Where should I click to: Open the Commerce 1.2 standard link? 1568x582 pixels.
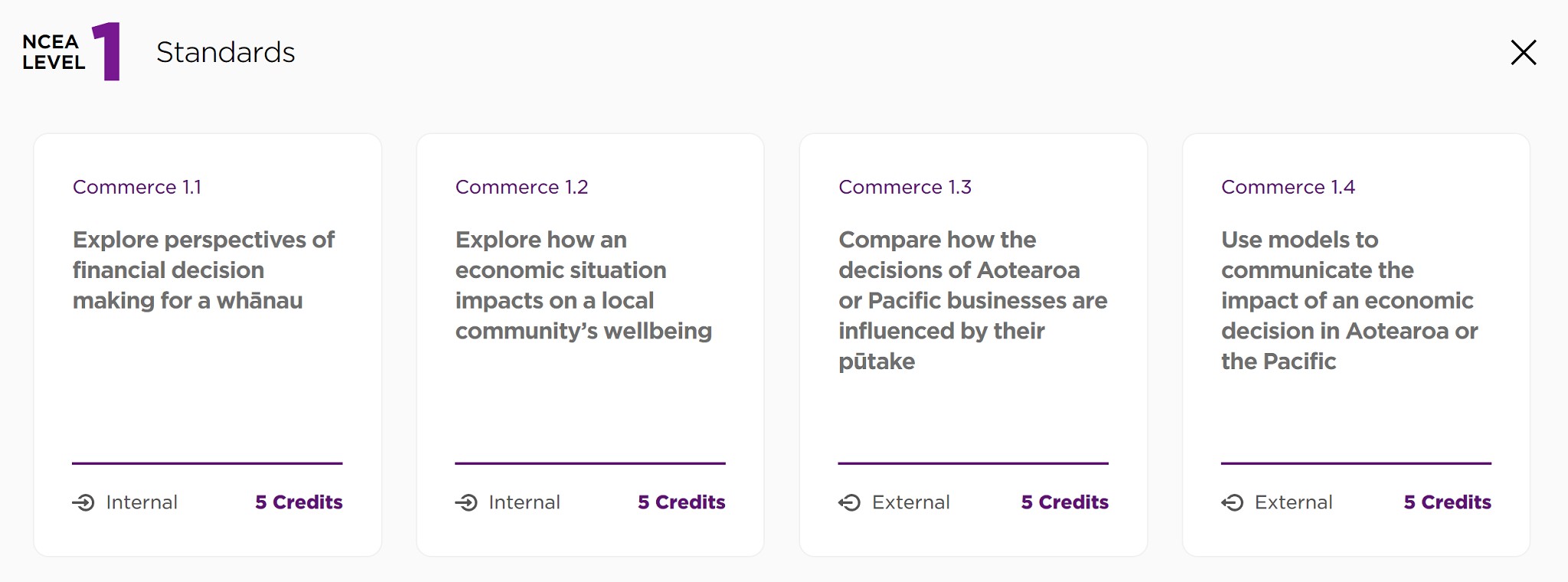click(x=521, y=187)
